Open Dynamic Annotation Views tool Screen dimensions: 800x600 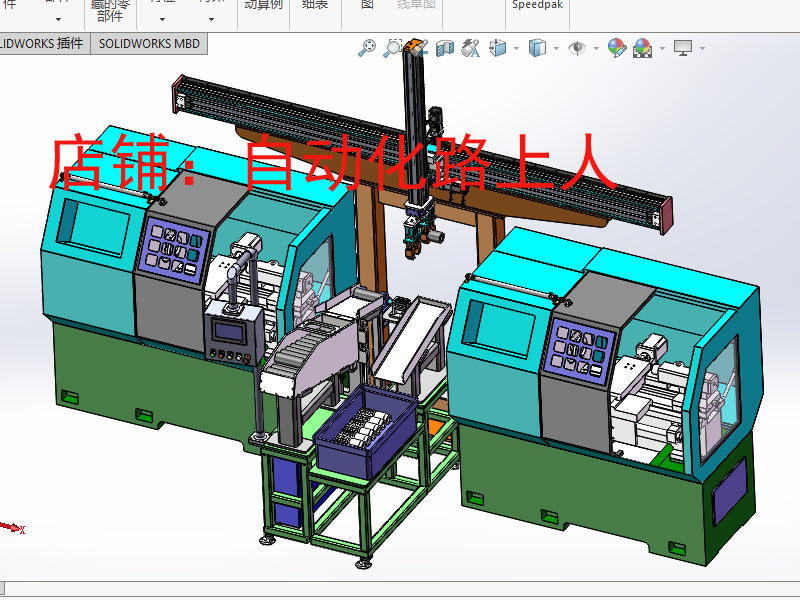tap(470, 47)
